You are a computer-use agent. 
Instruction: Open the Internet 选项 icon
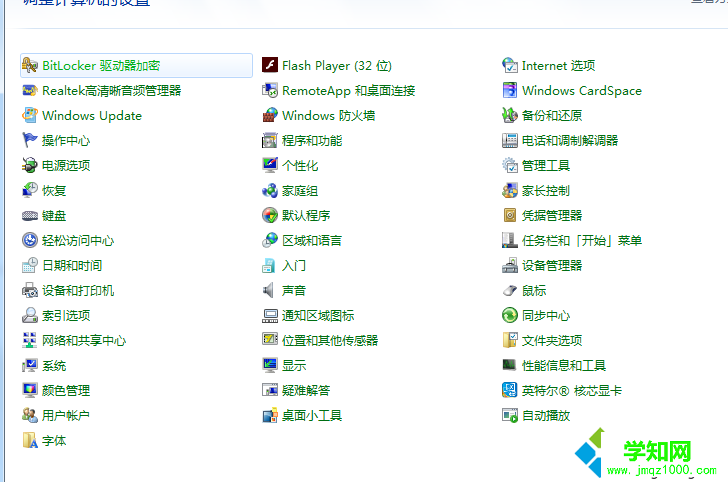[510, 65]
